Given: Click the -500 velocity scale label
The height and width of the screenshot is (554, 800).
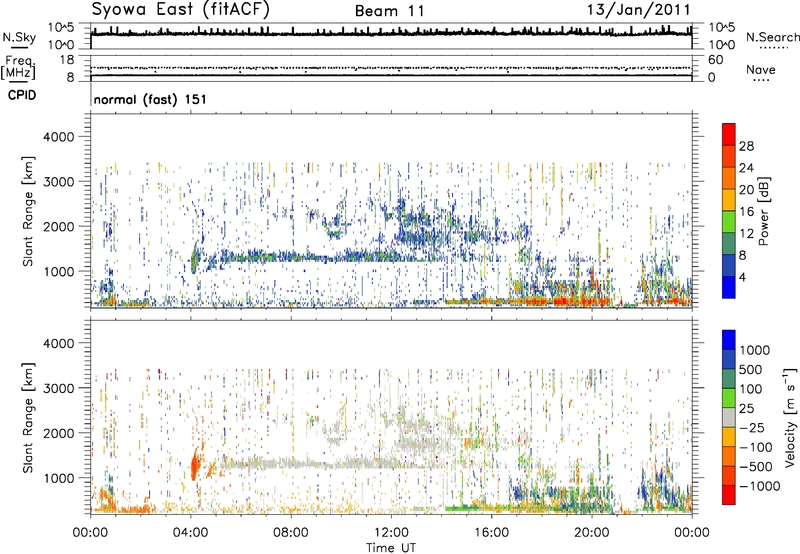Looking at the screenshot, I should [x=756, y=467].
